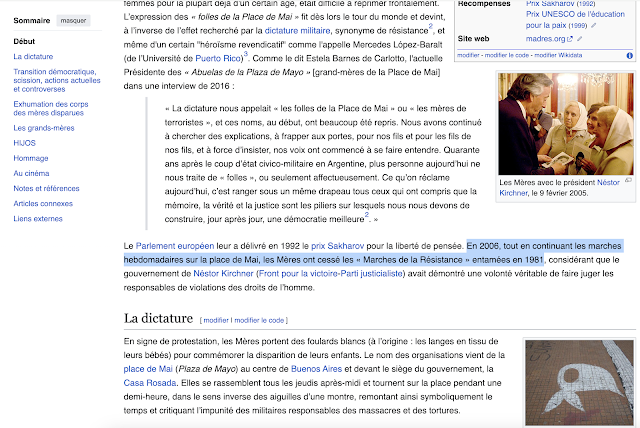The width and height of the screenshot is (640, 428).
Task: Open the prix Sakharov link in the paragraph
Action: point(337,246)
